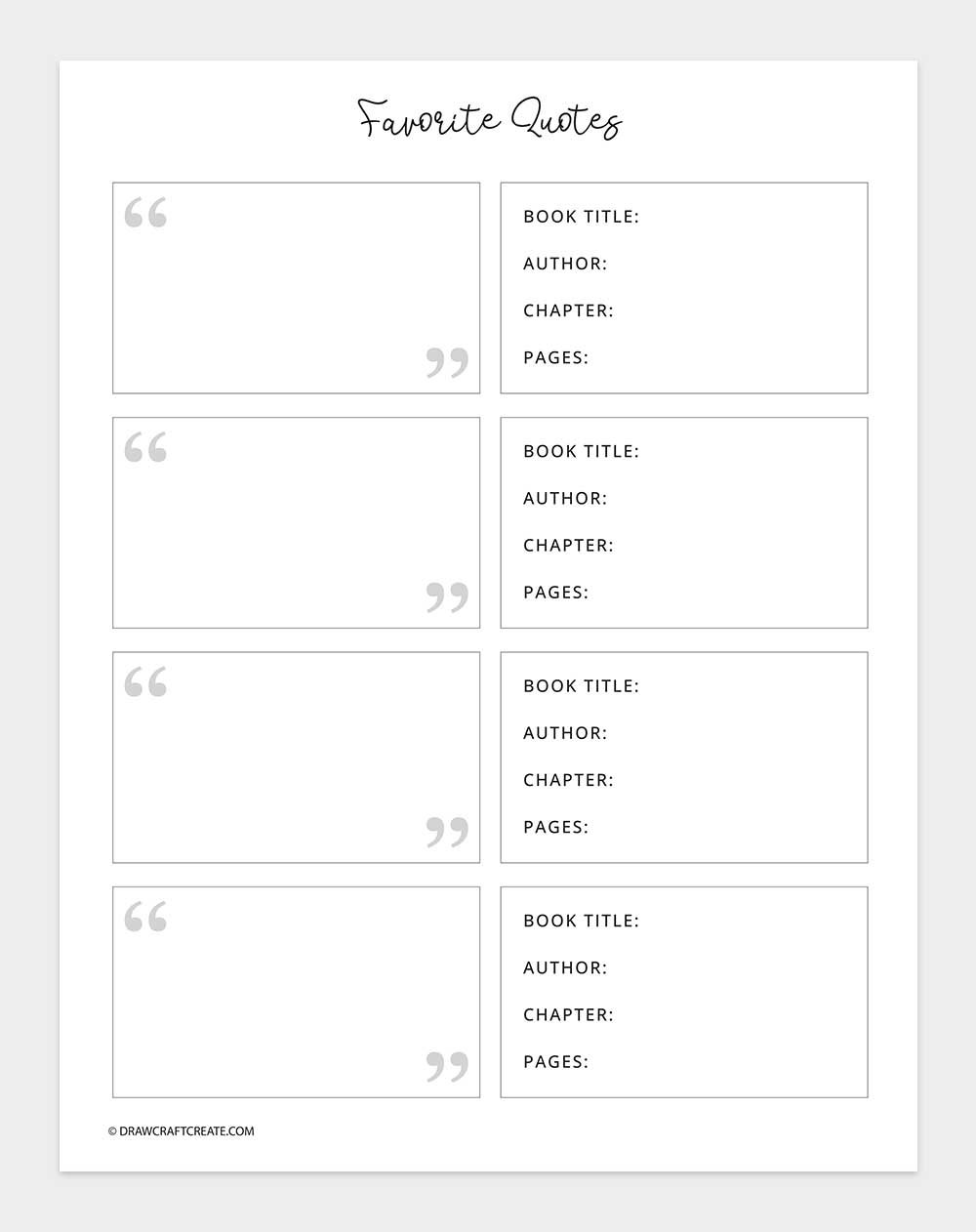Click the opening quote mark in first box
The image size is (976, 1232).
pyautogui.click(x=145, y=212)
